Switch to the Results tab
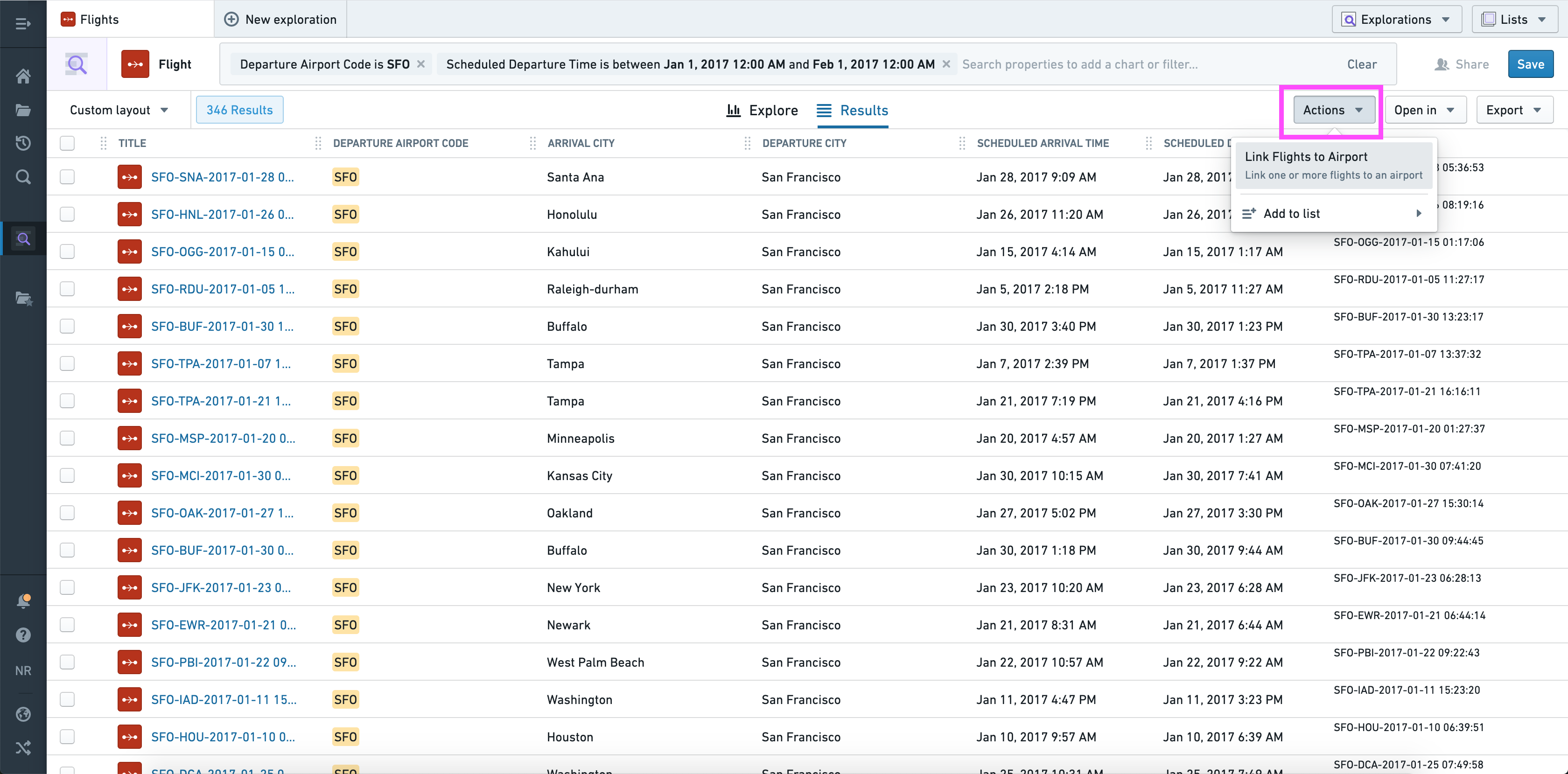 point(852,110)
